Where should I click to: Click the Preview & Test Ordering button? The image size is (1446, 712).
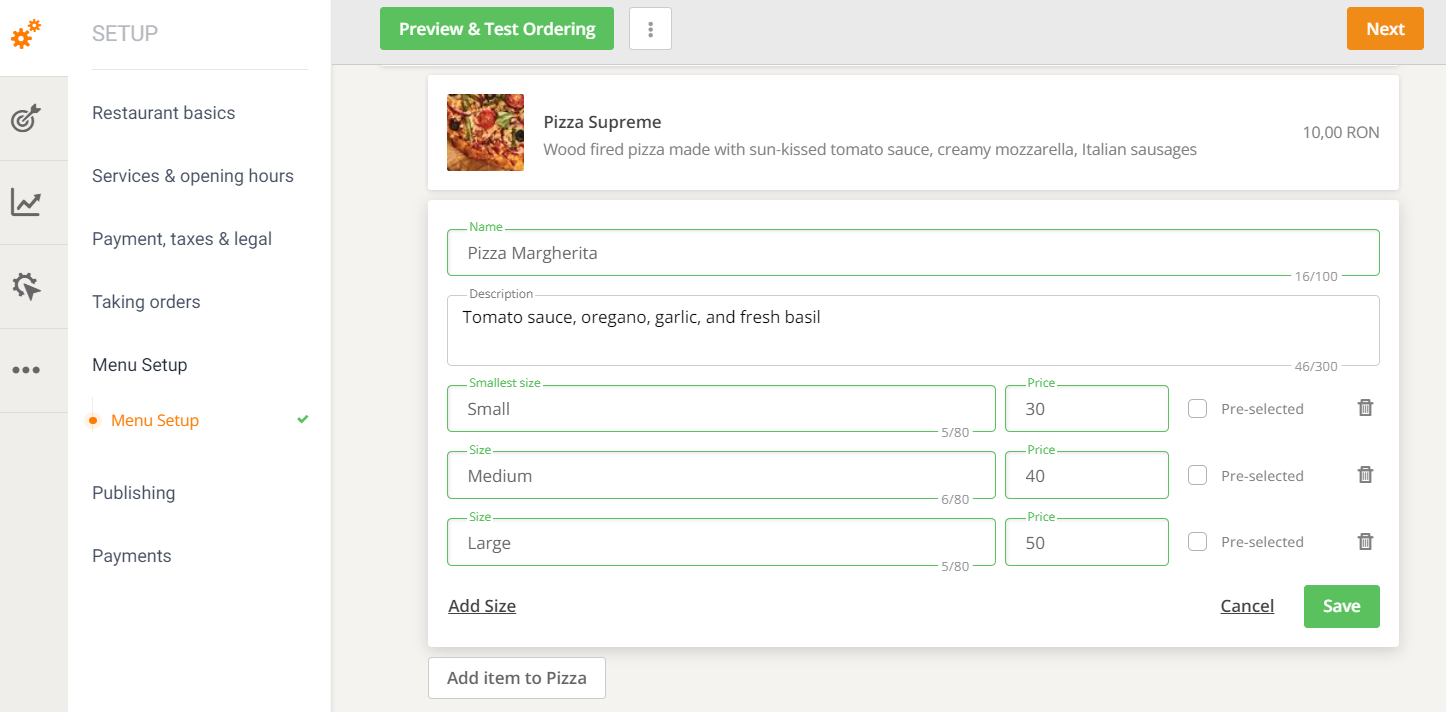click(x=496, y=28)
